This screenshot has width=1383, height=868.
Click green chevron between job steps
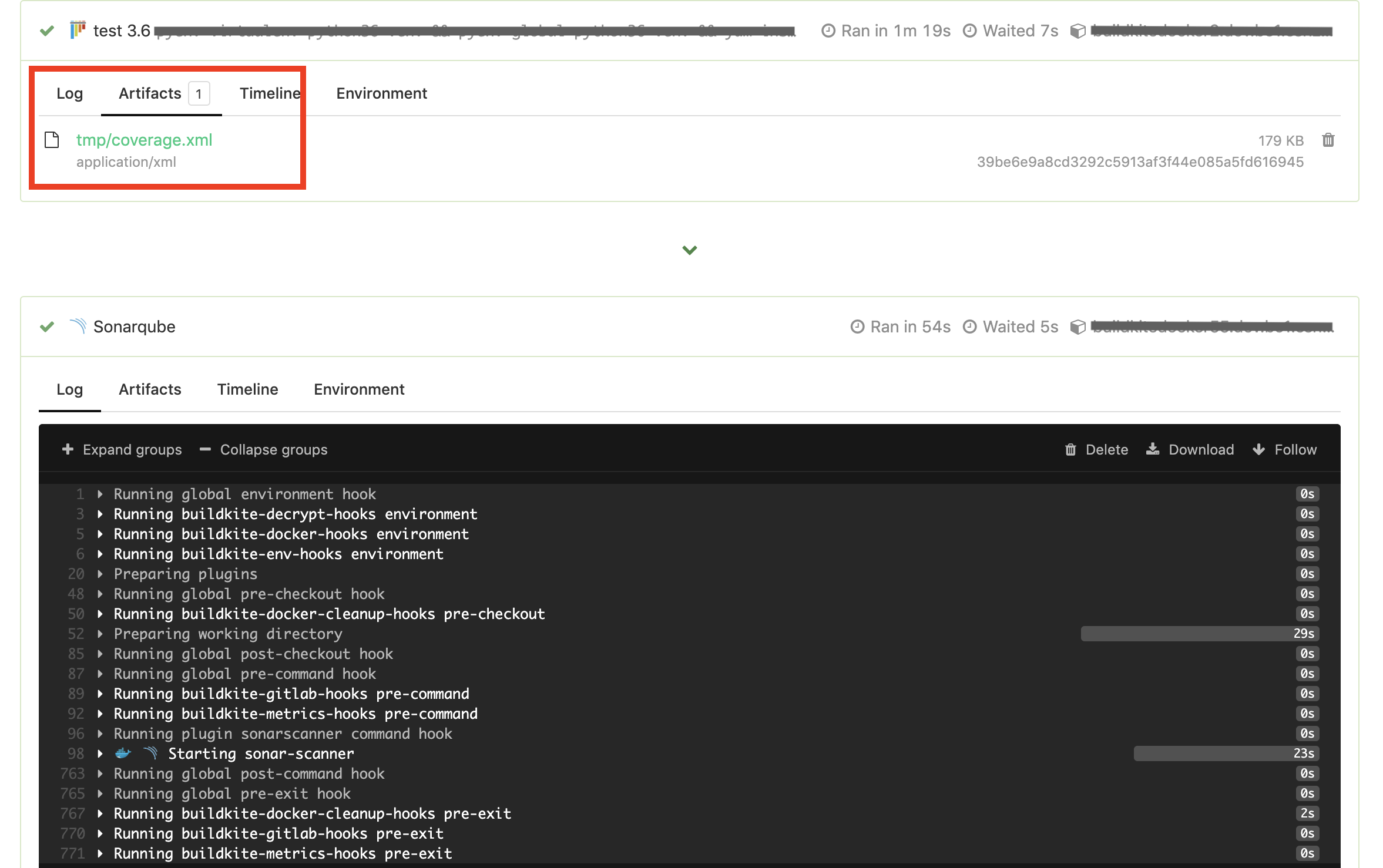click(x=689, y=250)
